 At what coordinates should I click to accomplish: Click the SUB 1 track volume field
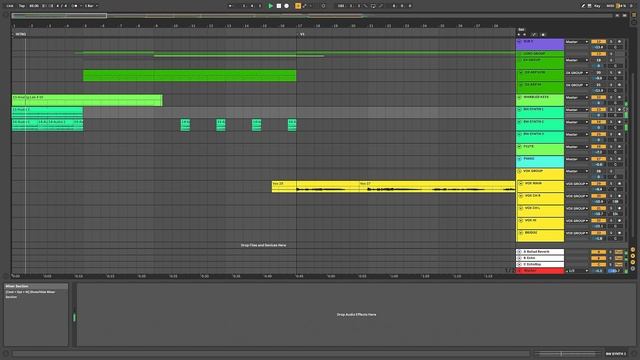[598, 47]
